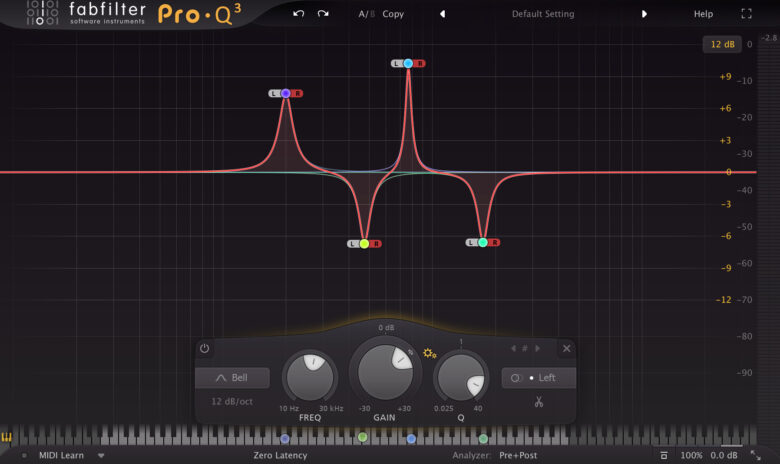Viewport: 780px width, 464px height.
Task: Click the -12 dB scale label
Action: coord(723,299)
